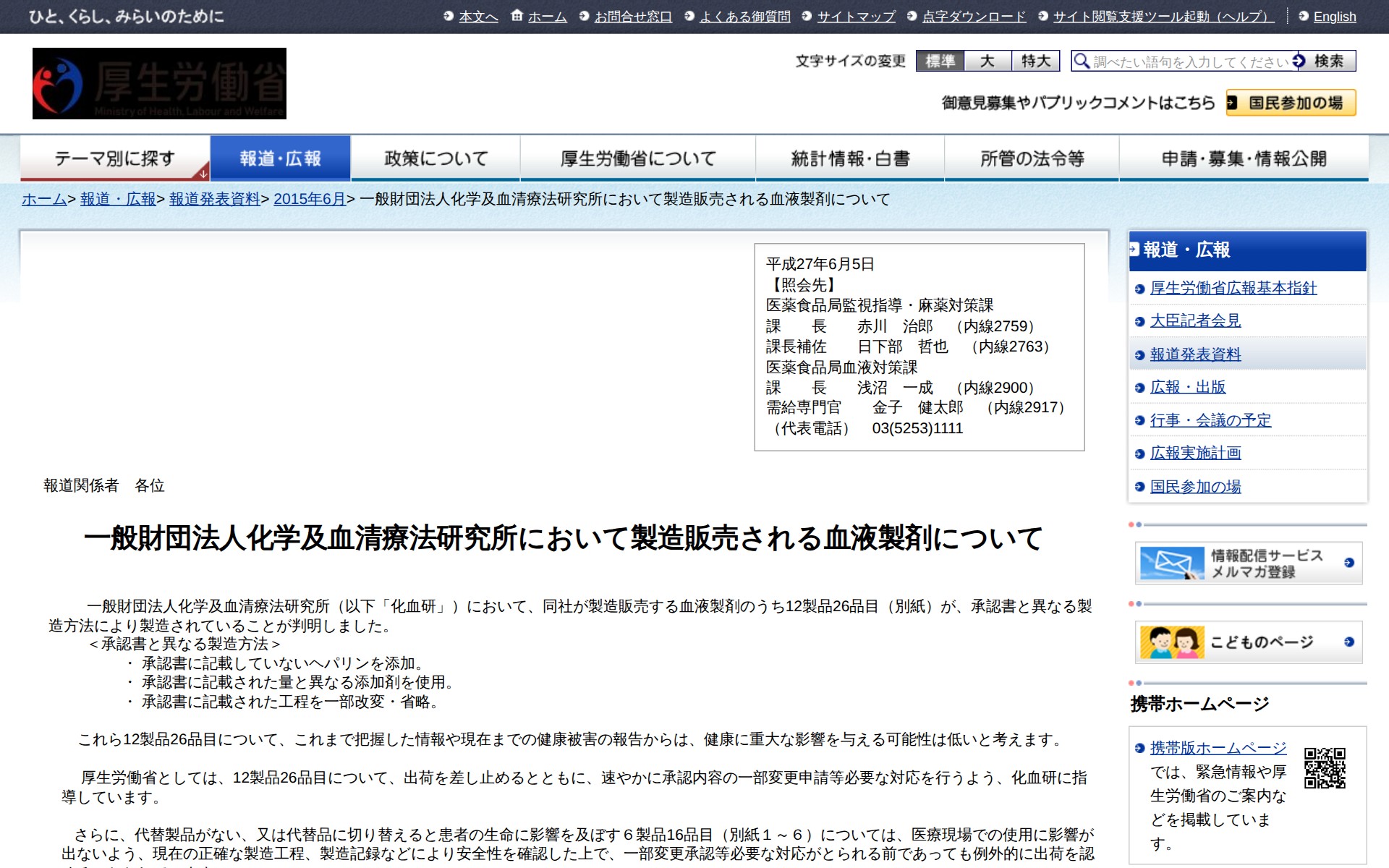Click the magnifier icon in search box
1389x868 pixels.
(x=1082, y=61)
